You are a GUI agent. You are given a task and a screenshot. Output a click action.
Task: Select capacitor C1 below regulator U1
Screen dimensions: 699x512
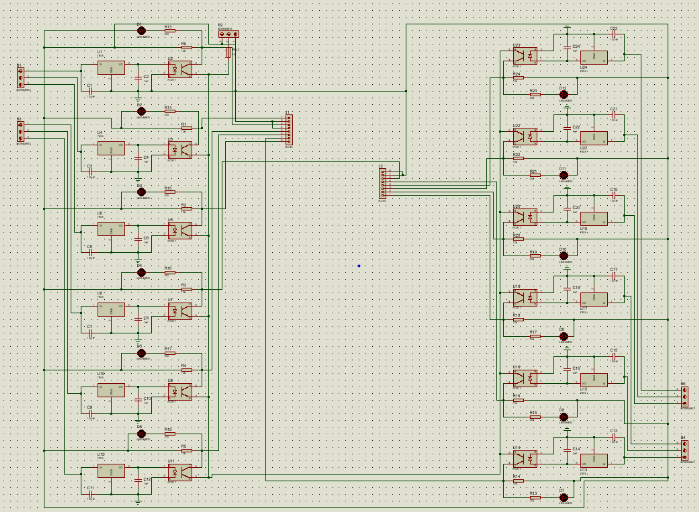90,91
